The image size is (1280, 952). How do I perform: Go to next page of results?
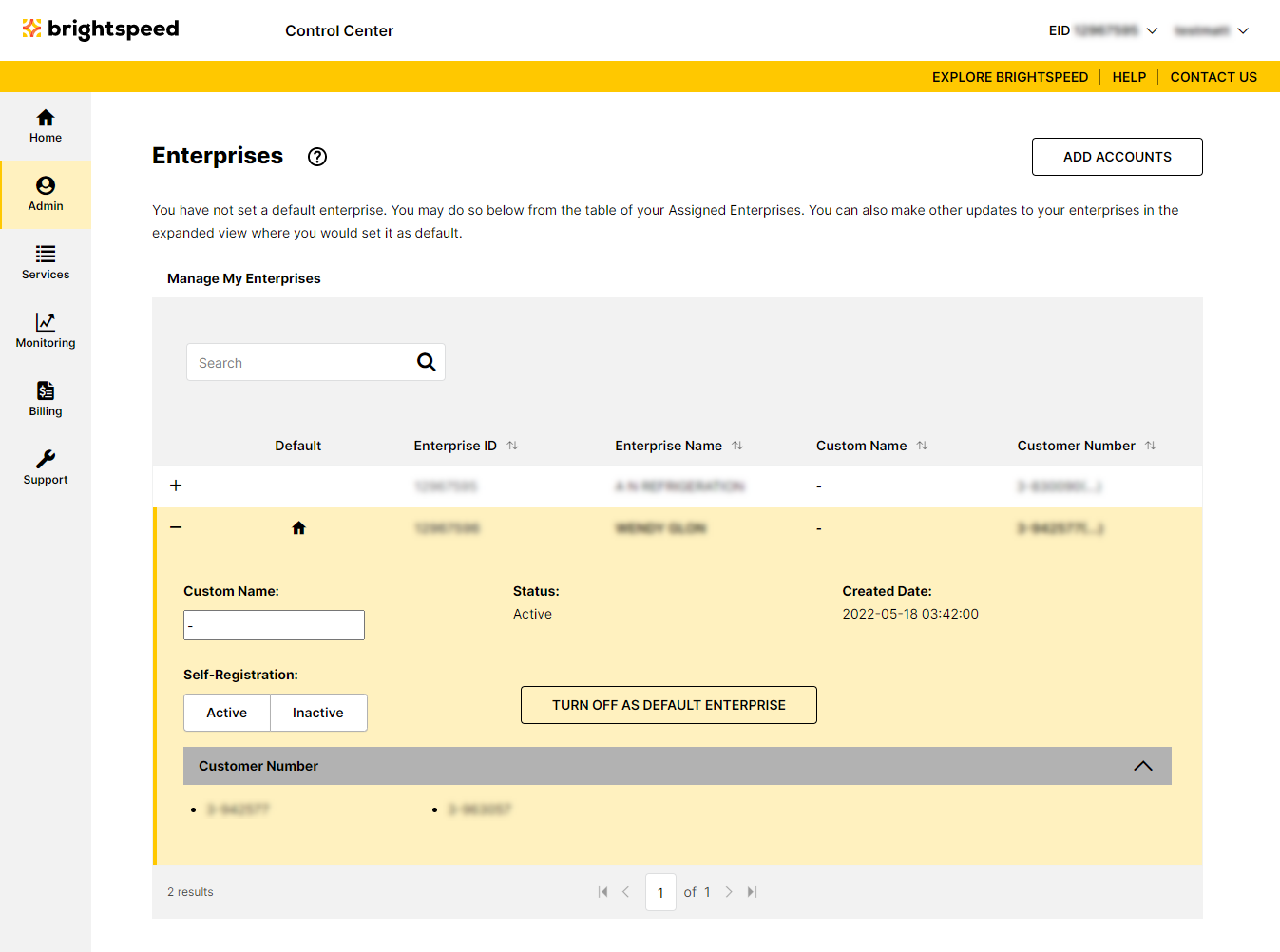click(x=729, y=892)
